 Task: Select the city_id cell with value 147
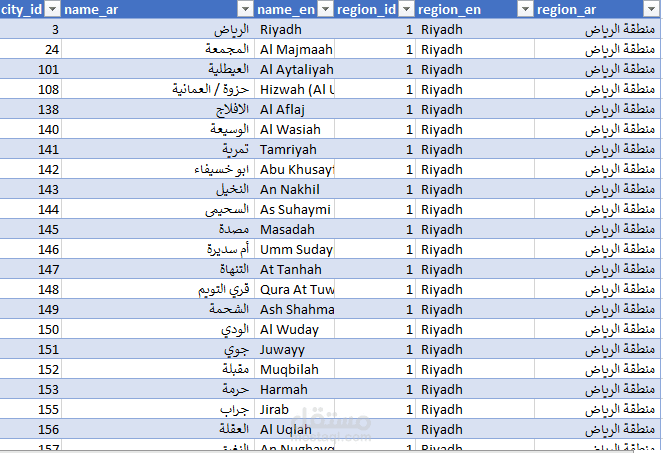30,269
